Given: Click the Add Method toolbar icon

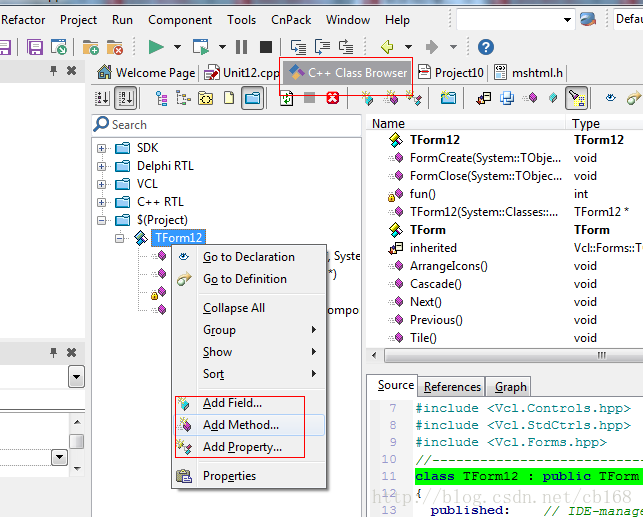Looking at the screenshot, I should coord(391,98).
